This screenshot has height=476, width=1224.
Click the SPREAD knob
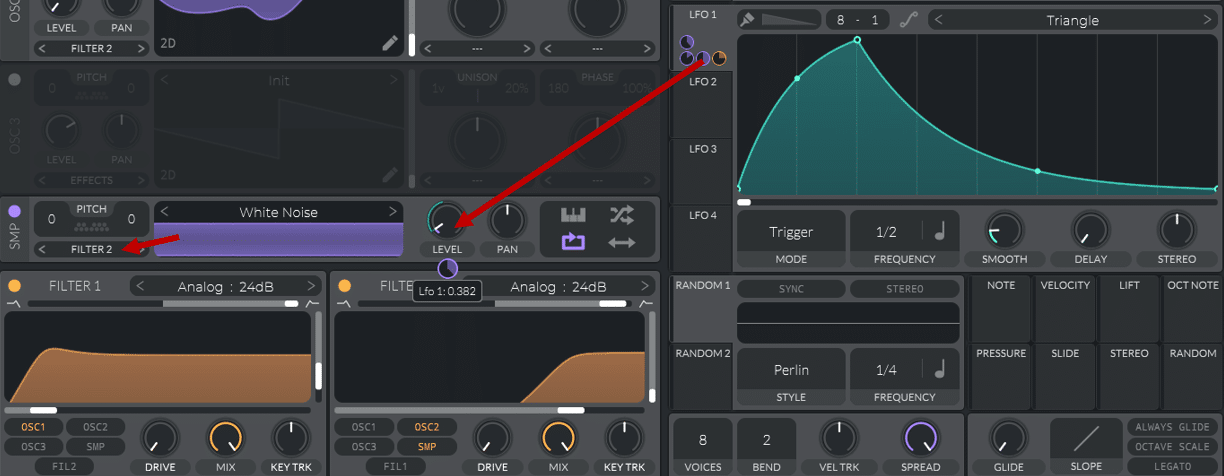click(921, 438)
